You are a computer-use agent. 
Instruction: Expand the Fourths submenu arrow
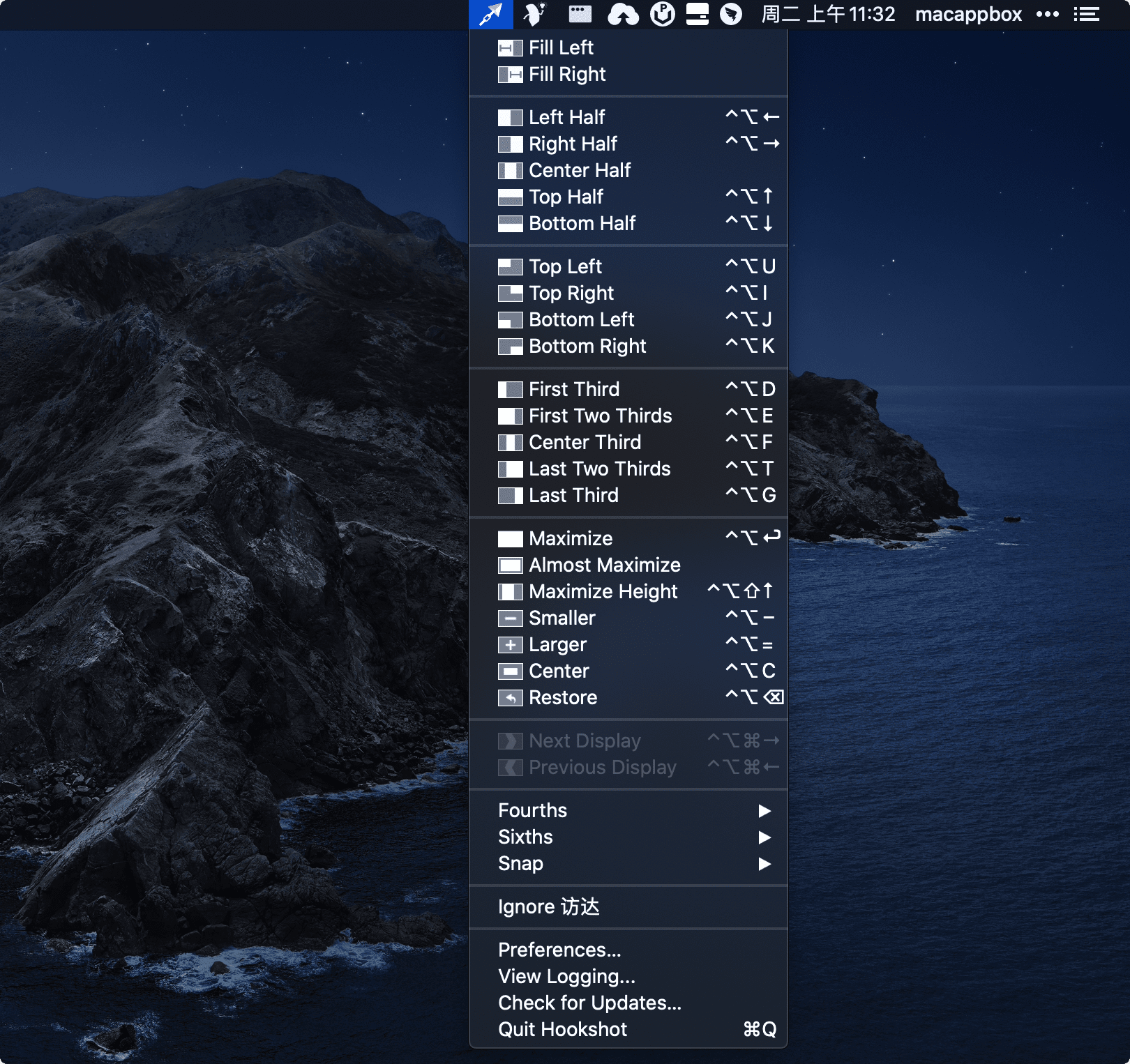pos(764,811)
